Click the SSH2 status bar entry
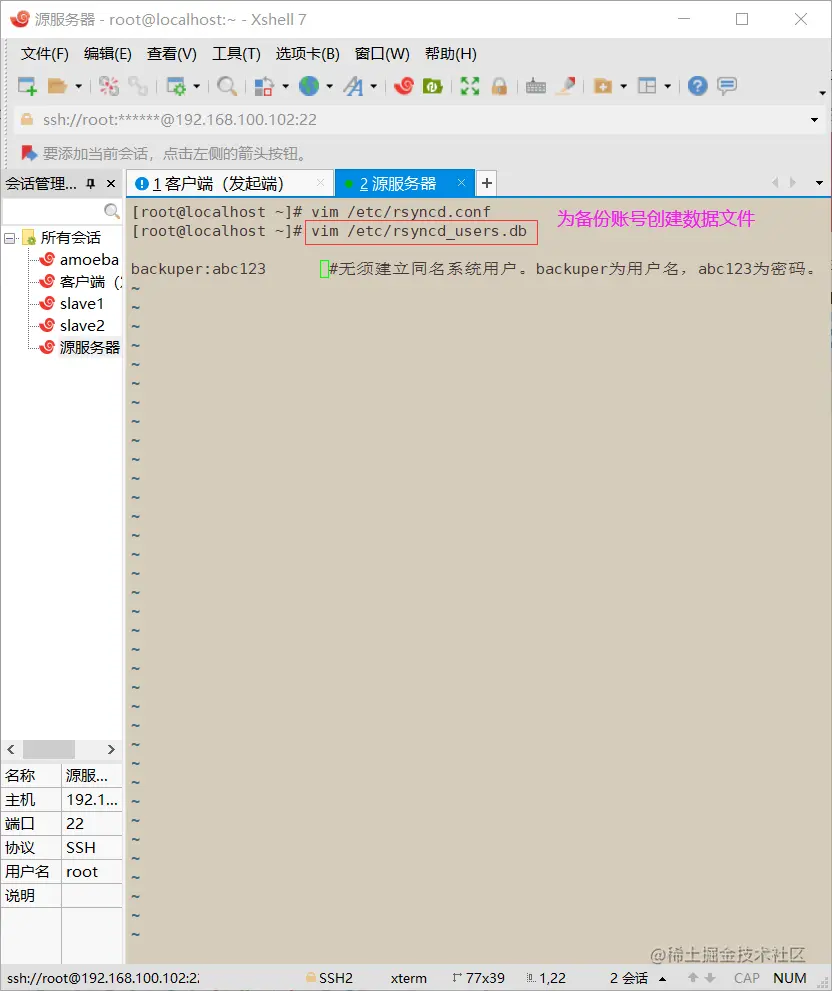Image resolution: width=832 pixels, height=991 pixels. coord(329,978)
